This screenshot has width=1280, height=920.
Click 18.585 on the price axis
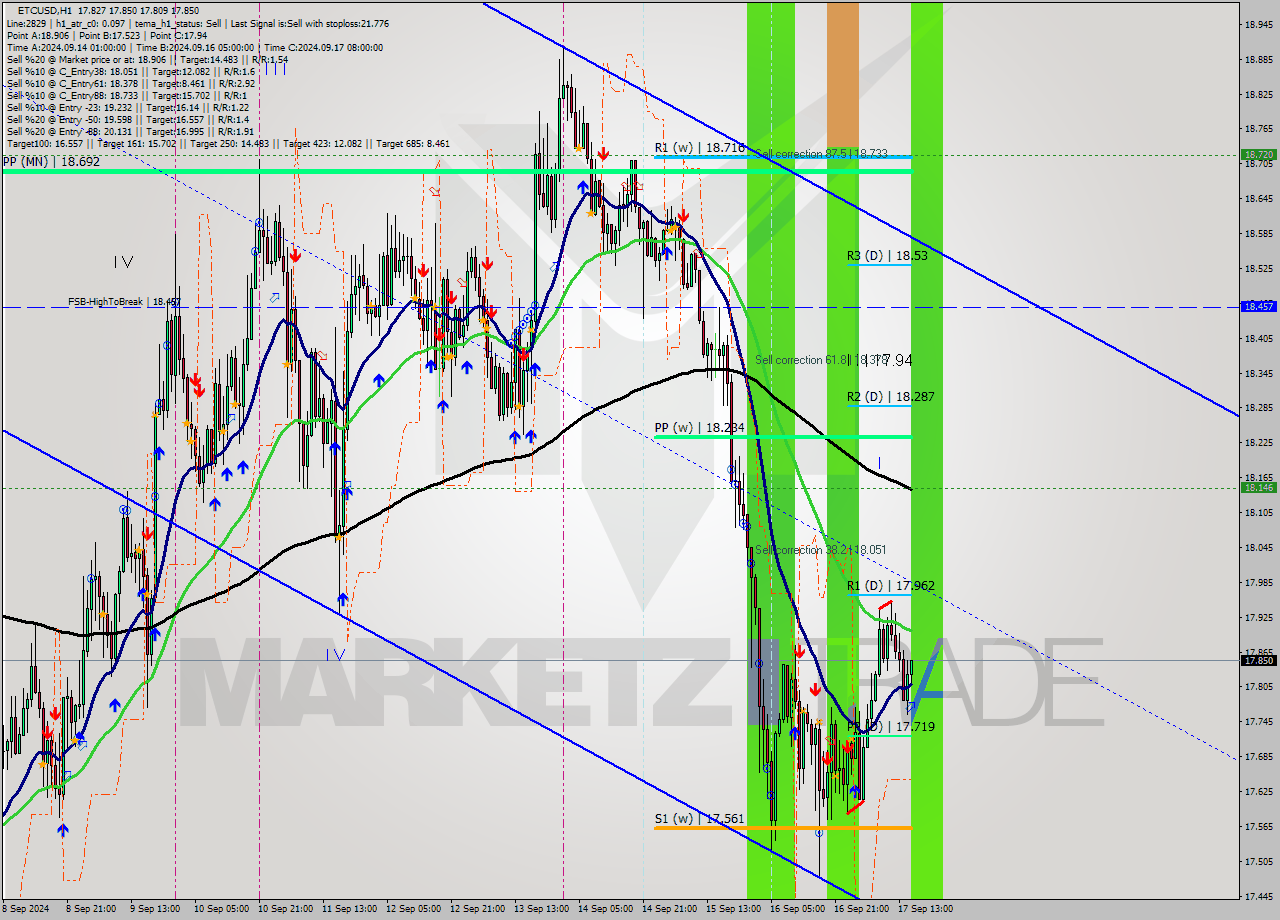point(1258,233)
